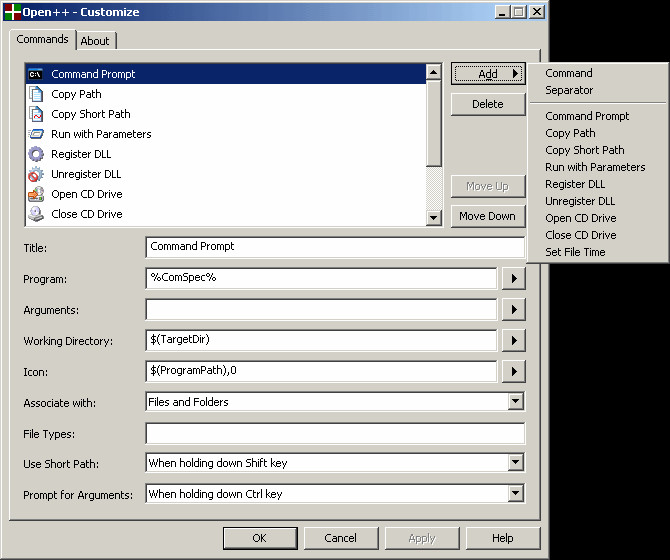Open the Arguments field arrow menu
The image size is (670, 560).
coord(514,309)
